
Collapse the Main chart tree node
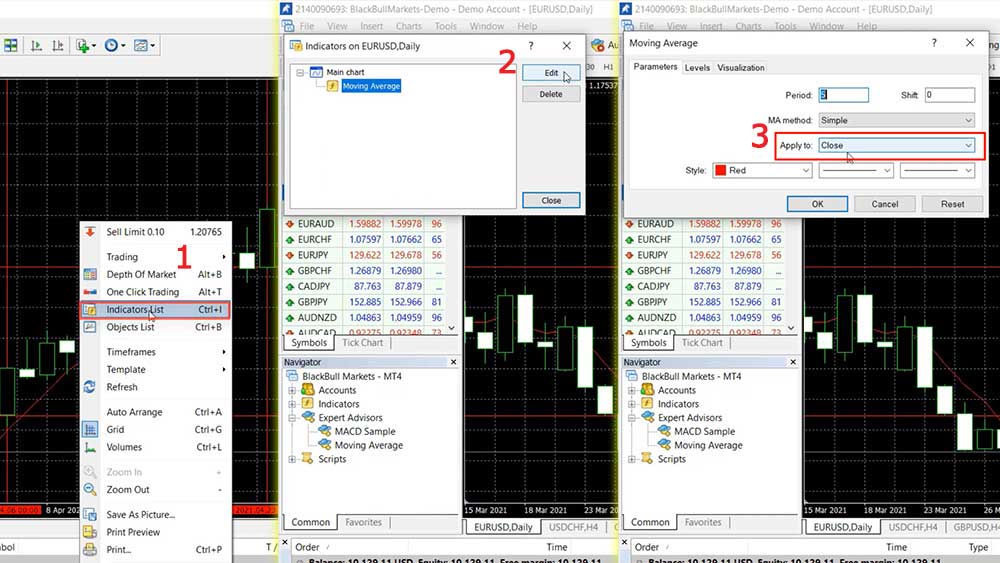[x=300, y=72]
